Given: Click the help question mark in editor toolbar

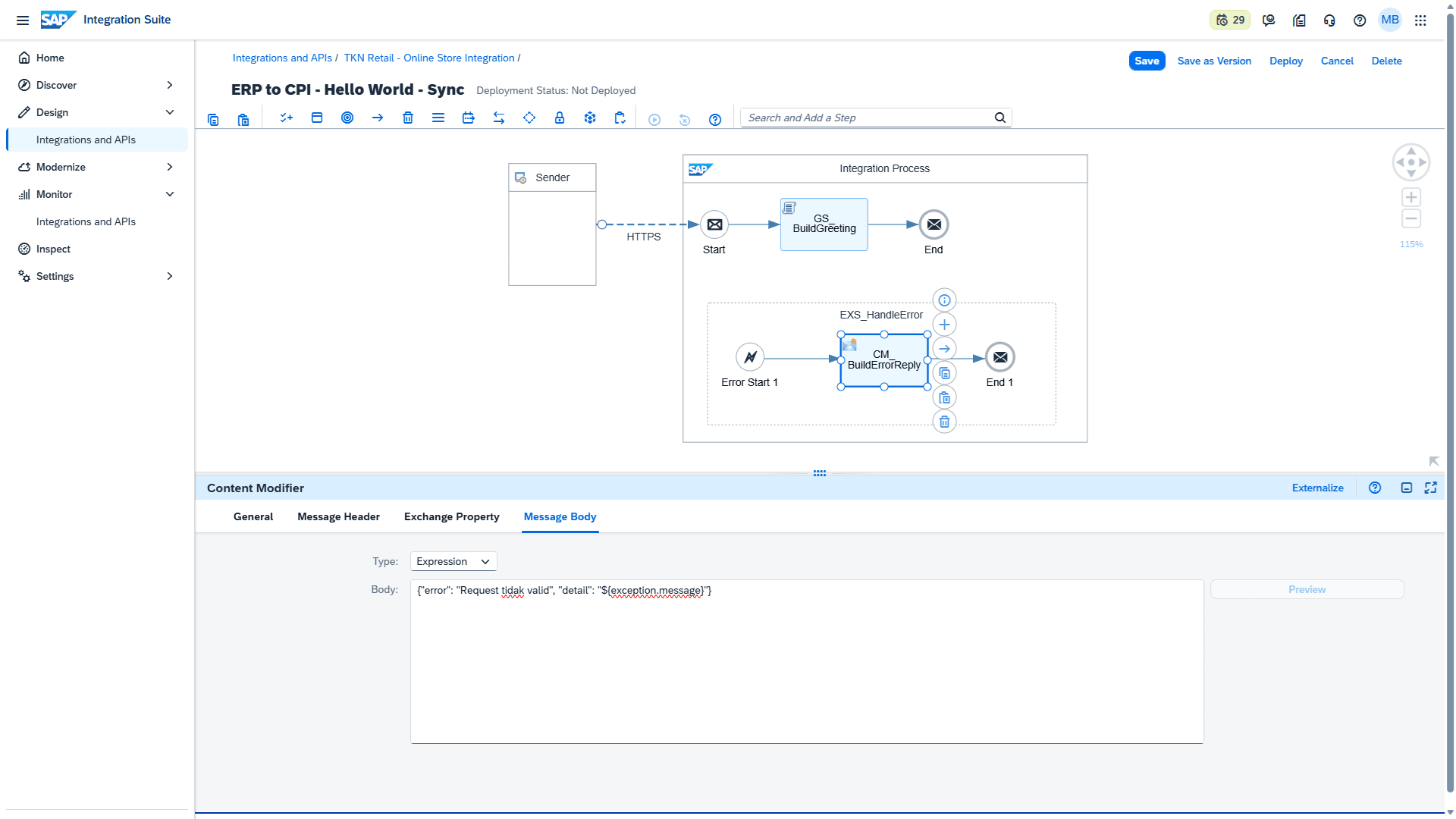Looking at the screenshot, I should 715,119.
